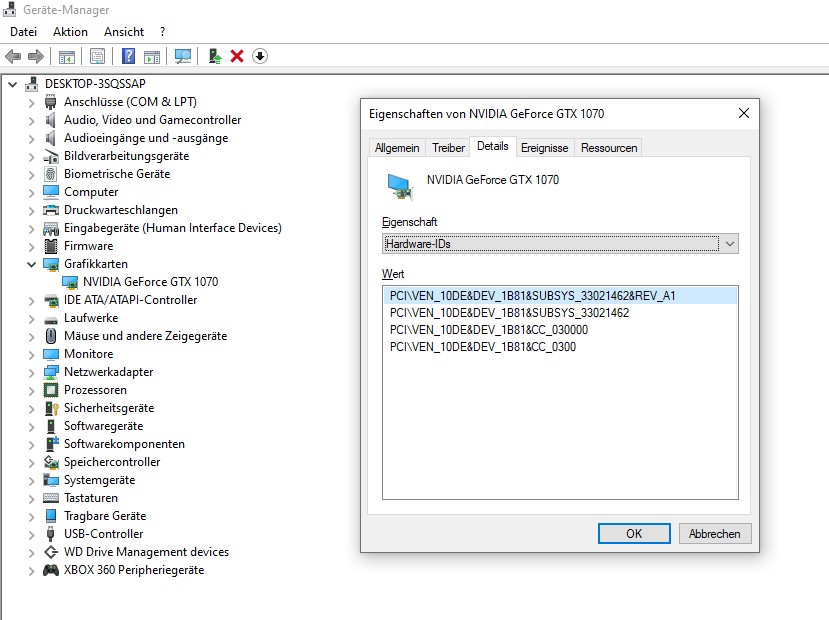Viewport: 829px width, 620px height.
Task: Click the Abbrechen button
Action: [714, 534]
